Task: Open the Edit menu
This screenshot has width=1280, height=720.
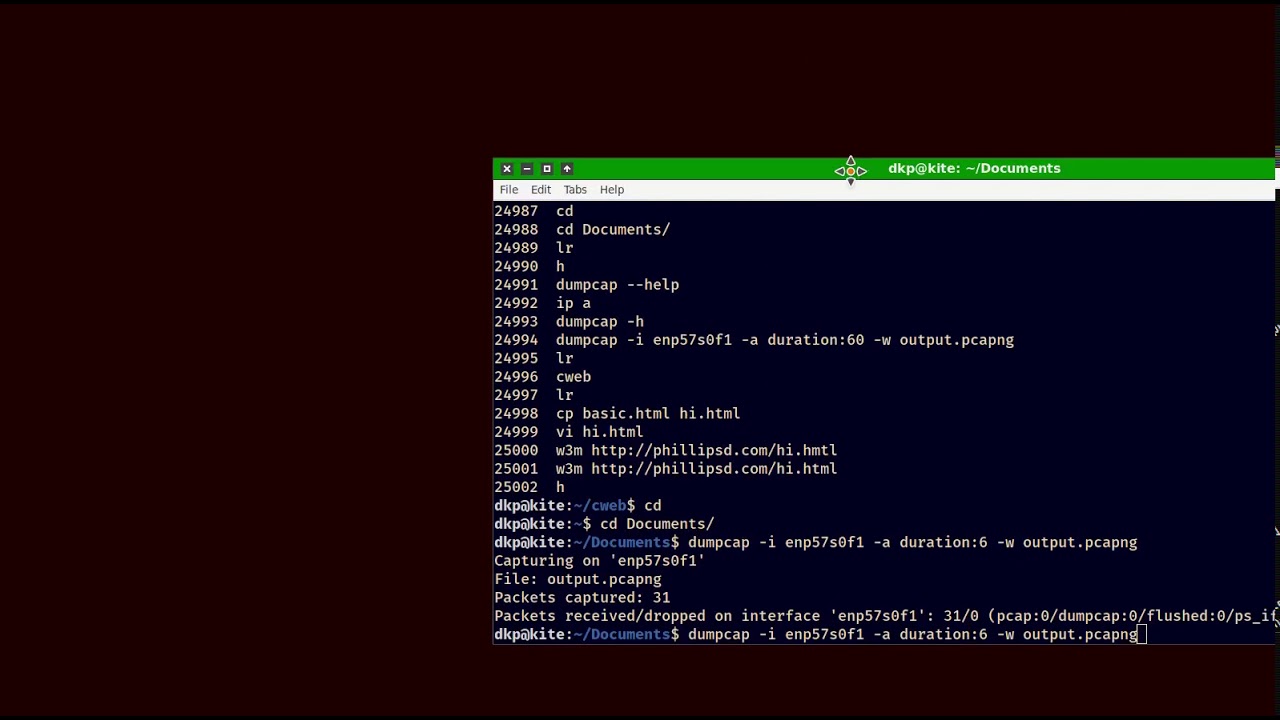Action: pos(541,190)
